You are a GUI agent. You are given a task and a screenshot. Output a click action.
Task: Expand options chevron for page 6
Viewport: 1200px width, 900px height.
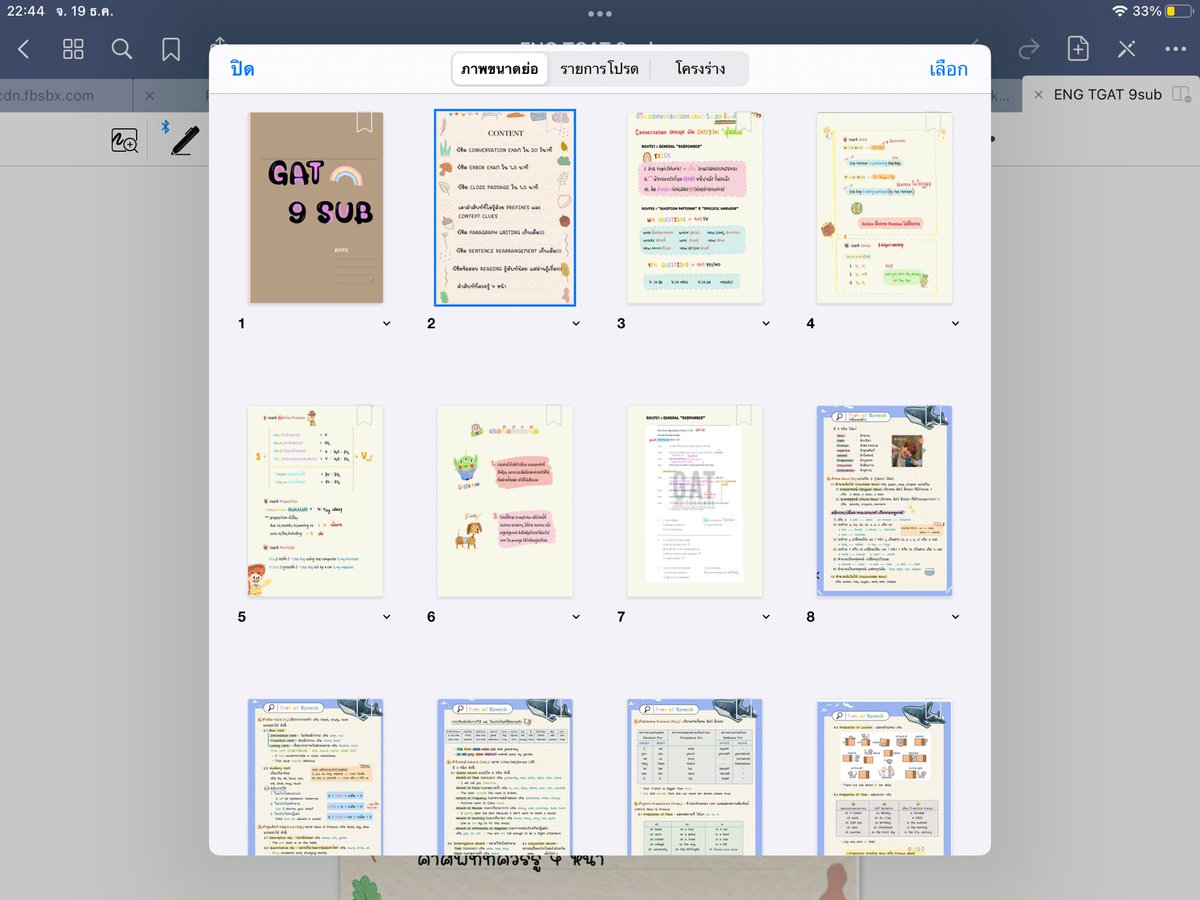[576, 618]
